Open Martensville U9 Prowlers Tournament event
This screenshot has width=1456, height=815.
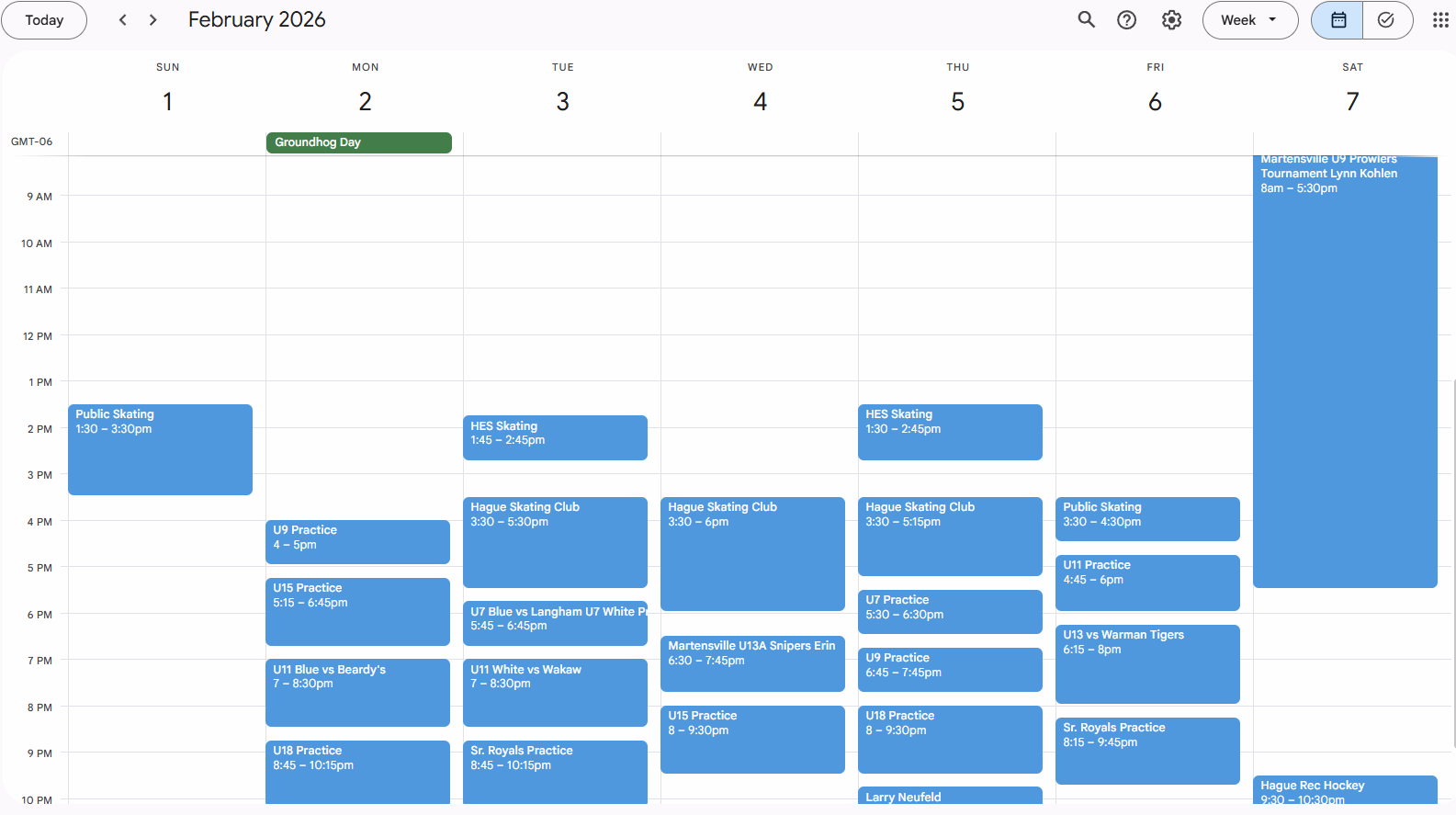pos(1345,368)
